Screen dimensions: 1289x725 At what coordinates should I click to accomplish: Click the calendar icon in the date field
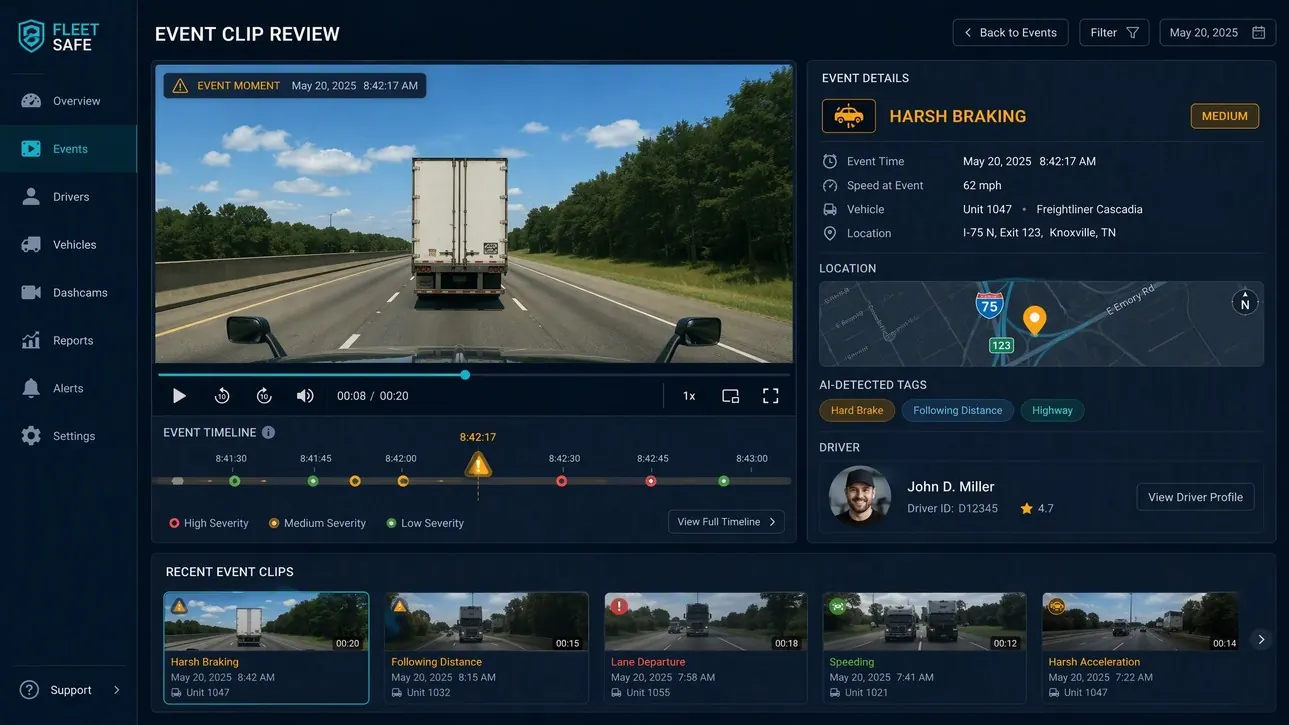1258,33
